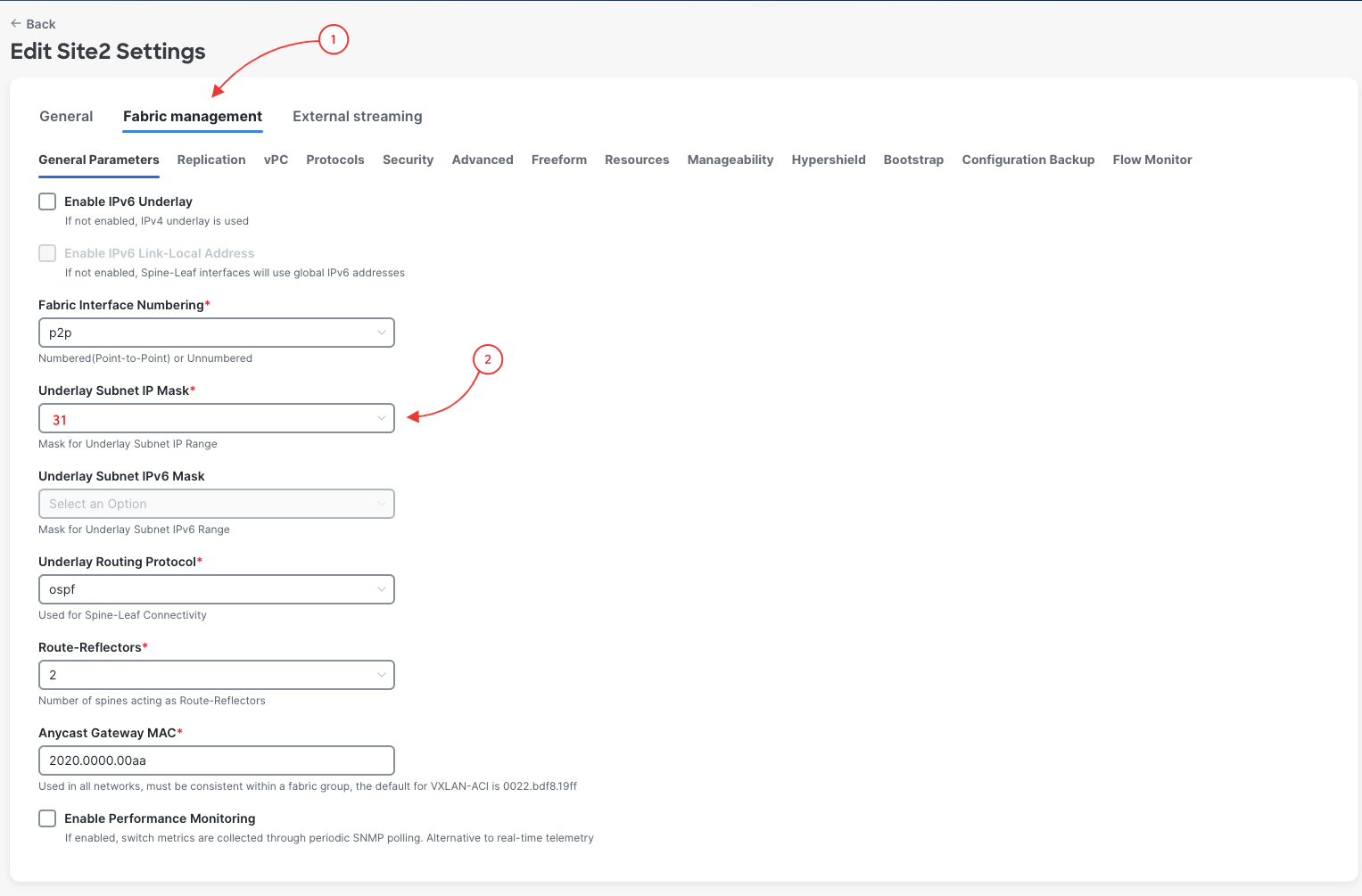The width and height of the screenshot is (1362, 896).
Task: Click the Anycast Gateway MAC field
Action: point(217,760)
